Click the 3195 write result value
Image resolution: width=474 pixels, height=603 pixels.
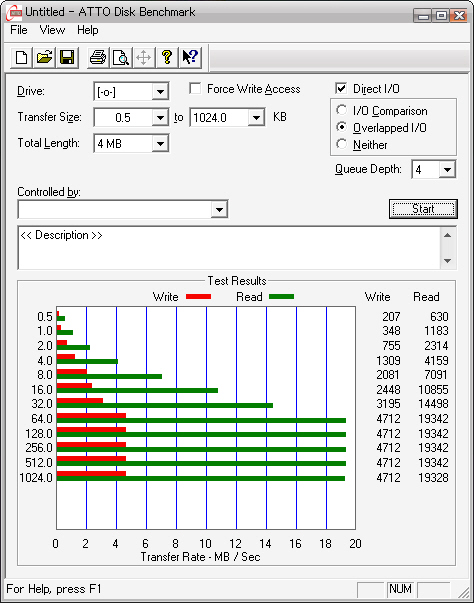pyautogui.click(x=388, y=404)
